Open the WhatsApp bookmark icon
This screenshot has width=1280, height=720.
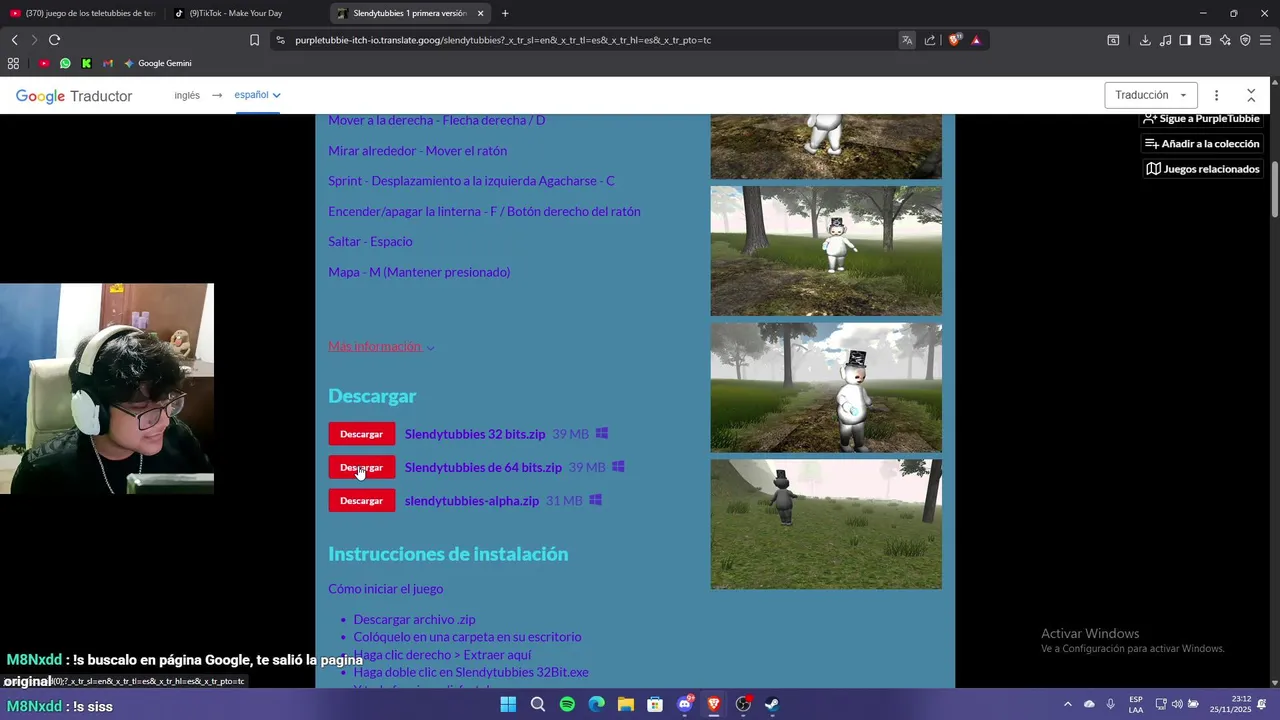65,63
